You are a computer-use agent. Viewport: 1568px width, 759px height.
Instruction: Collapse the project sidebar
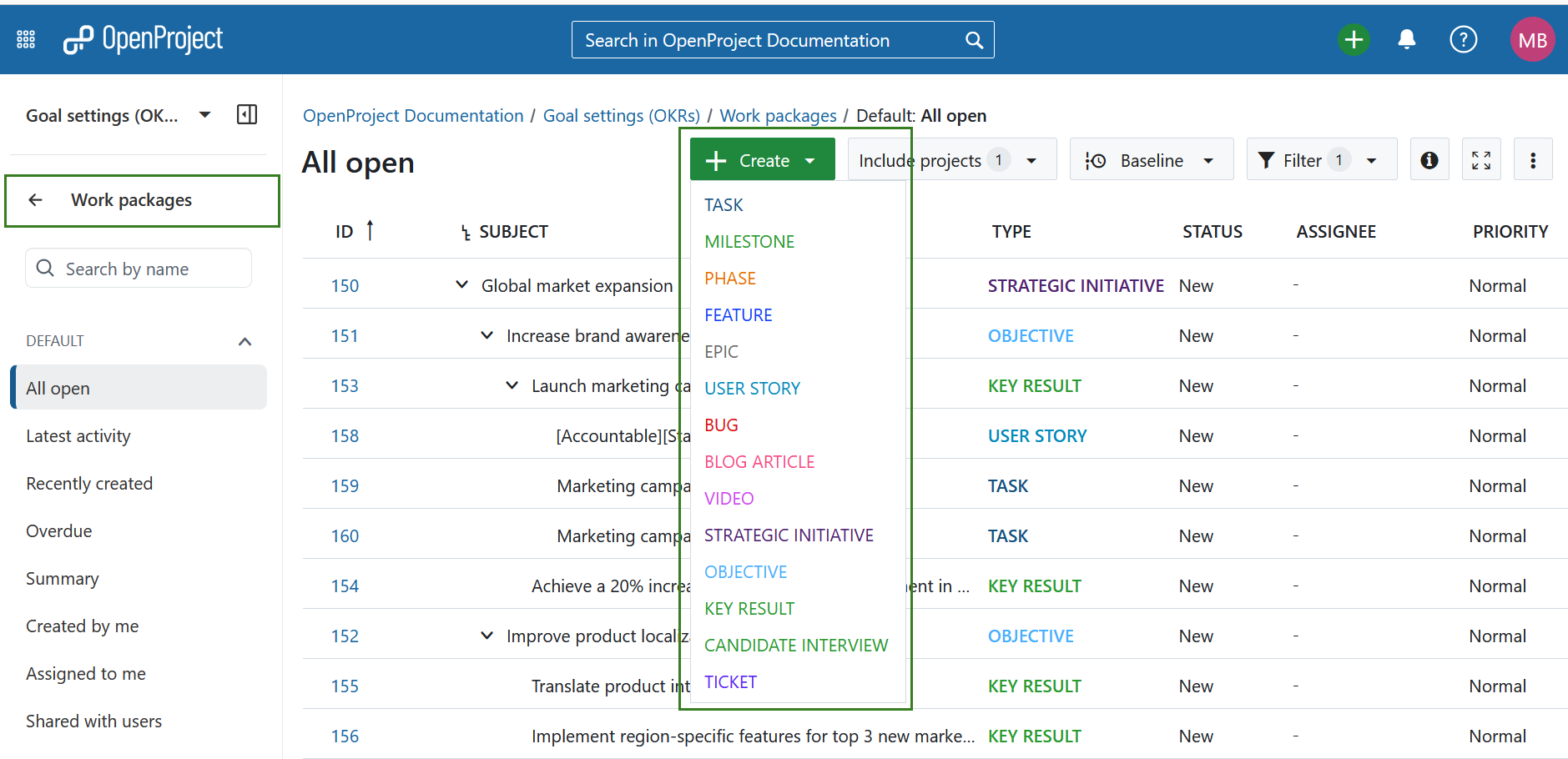tap(246, 114)
